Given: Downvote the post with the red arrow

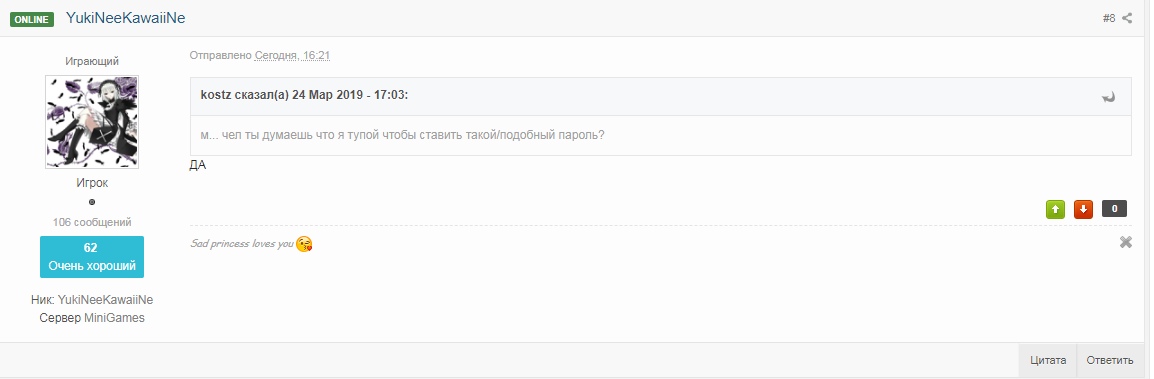Looking at the screenshot, I should (x=1083, y=209).
